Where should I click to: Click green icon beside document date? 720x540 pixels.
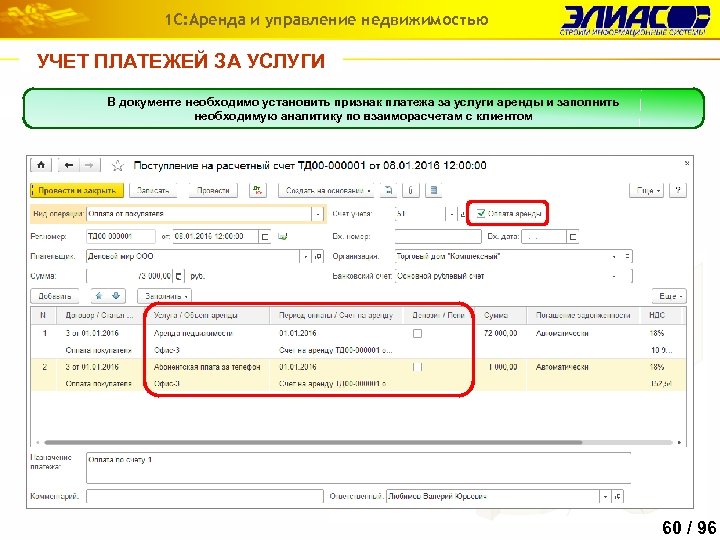point(282,236)
